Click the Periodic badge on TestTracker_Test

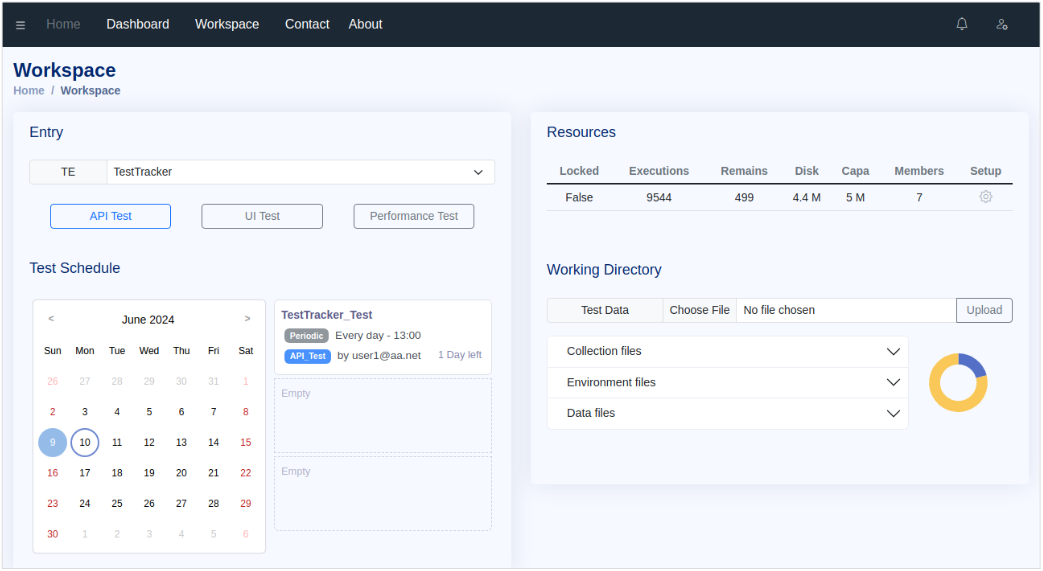[306, 336]
